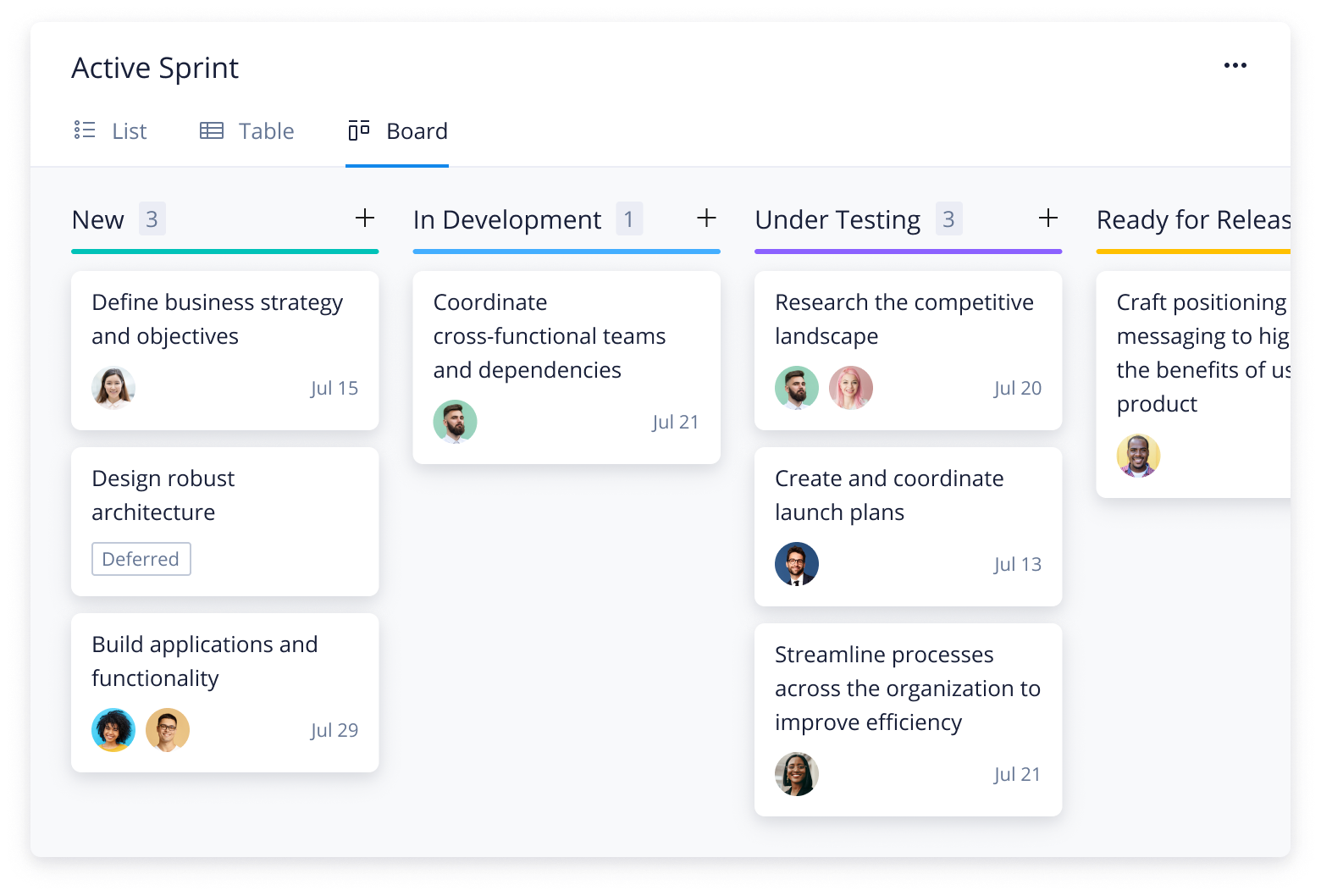Open the Ready for Release column header

tap(1192, 220)
